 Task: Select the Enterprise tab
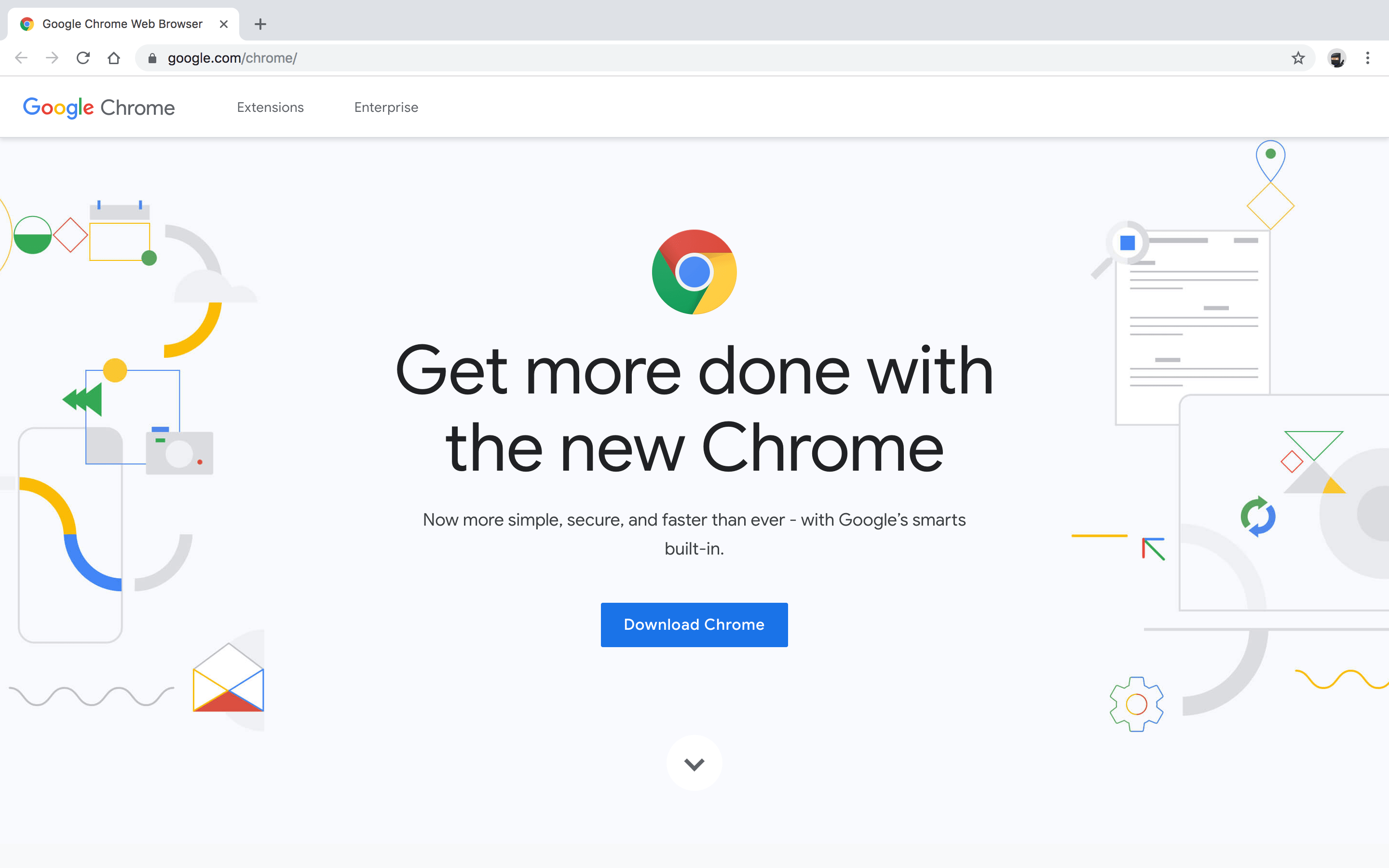tap(387, 107)
